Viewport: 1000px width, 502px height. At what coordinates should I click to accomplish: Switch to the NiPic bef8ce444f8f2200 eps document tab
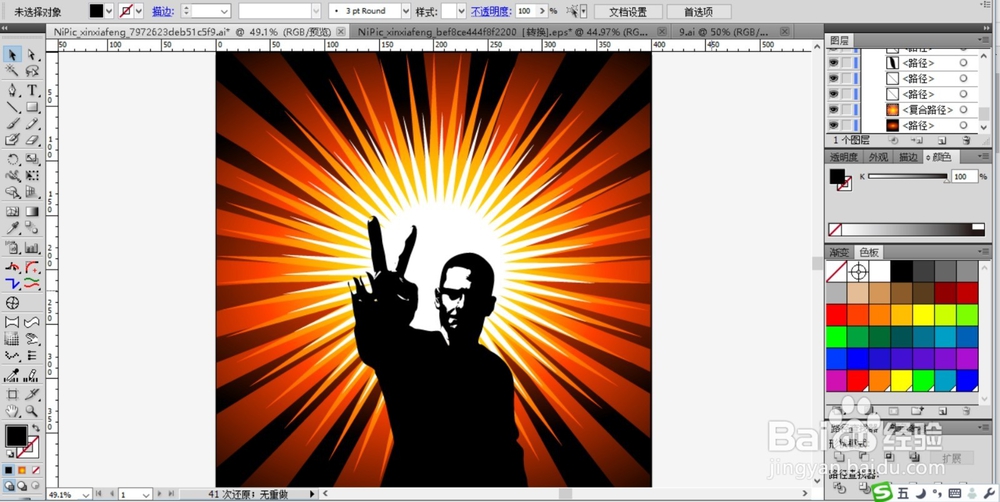tap(503, 31)
